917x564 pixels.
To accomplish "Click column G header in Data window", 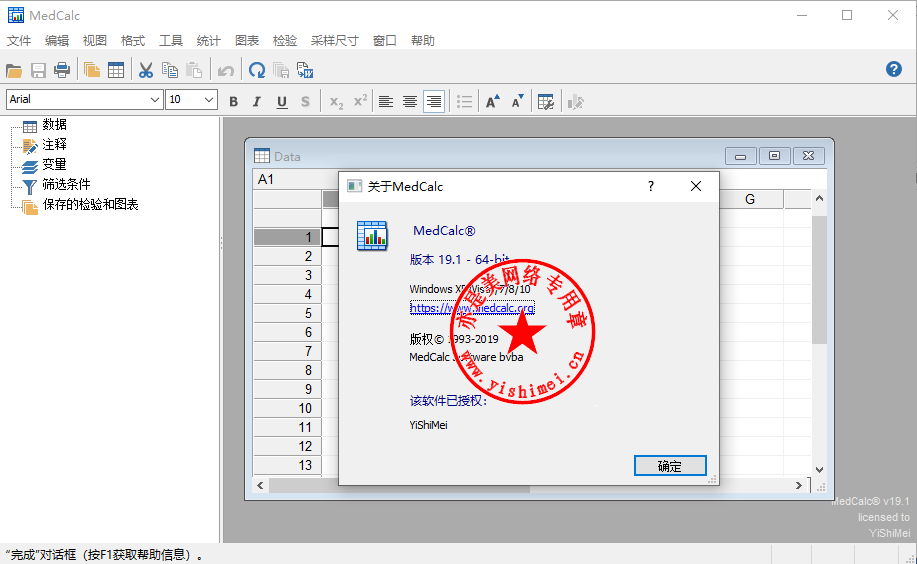I will (750, 200).
